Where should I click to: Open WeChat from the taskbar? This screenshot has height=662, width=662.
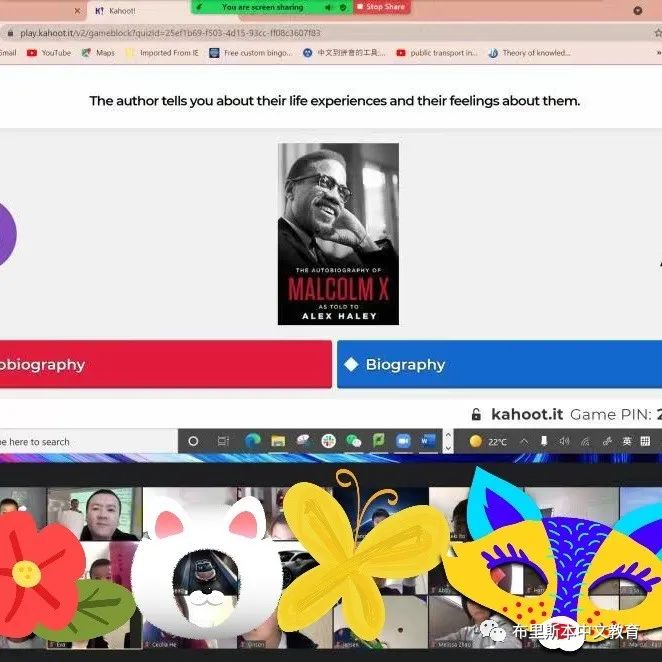pos(353,441)
